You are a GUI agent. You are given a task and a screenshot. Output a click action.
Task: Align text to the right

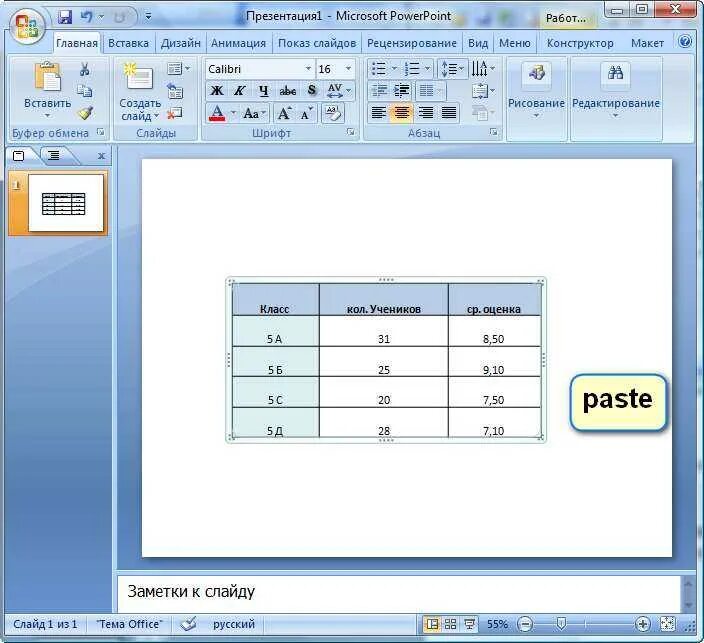[425, 113]
